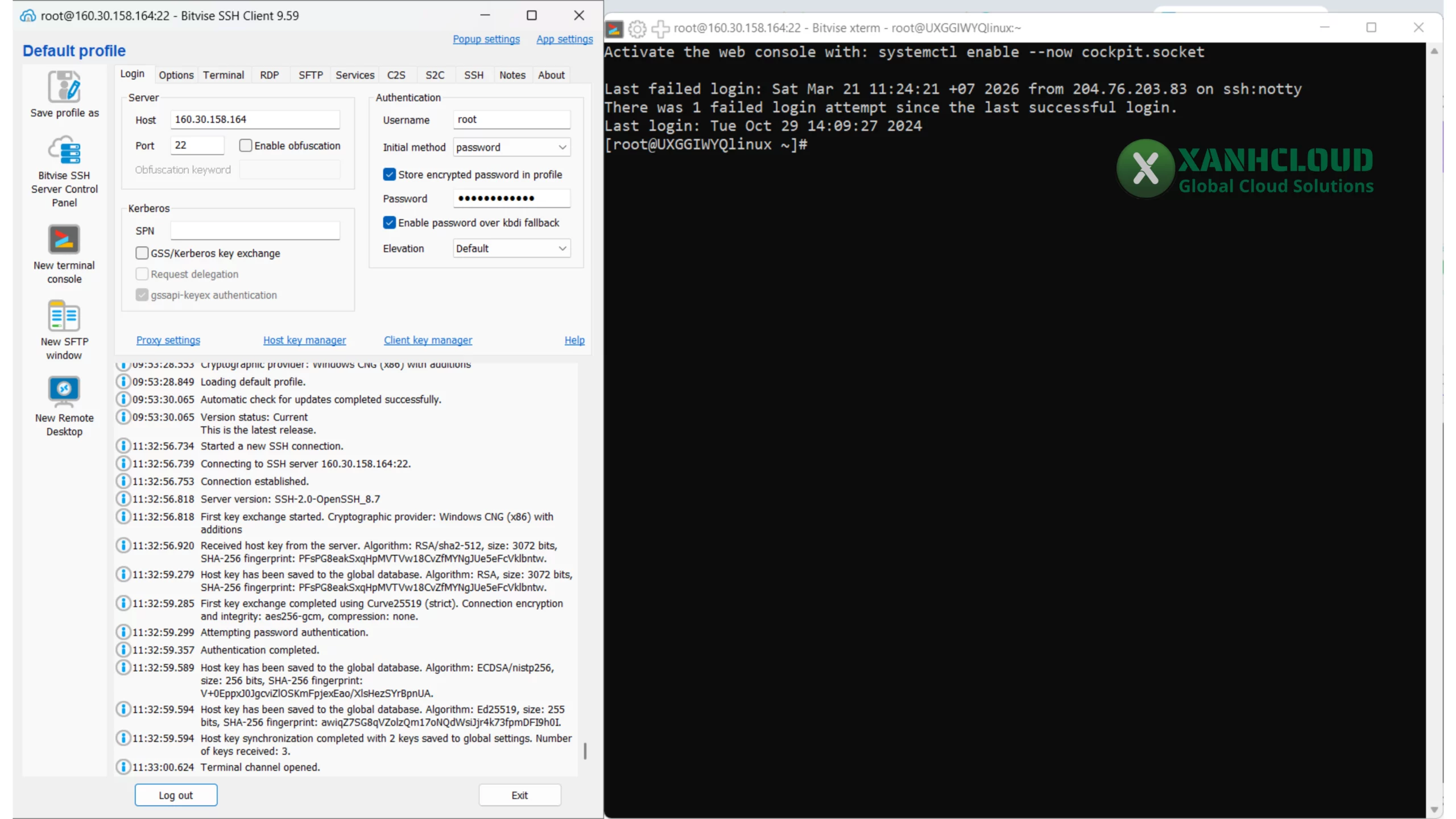Viewport: 1456px width, 819px height.
Task: Click the Bitvise cloud icon in the titlebar
Action: pos(27,15)
